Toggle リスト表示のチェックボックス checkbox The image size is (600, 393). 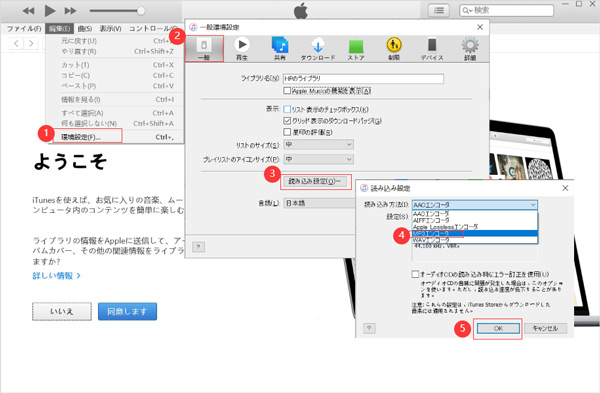click(287, 109)
